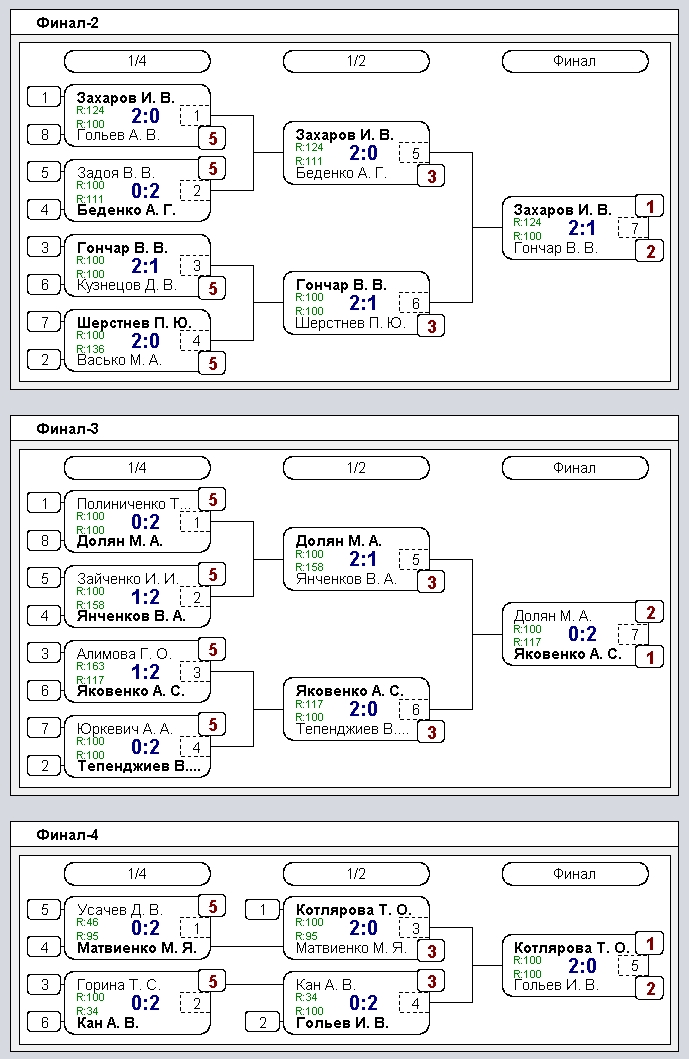
Task: Select Яковенко А. С. in the Финал-3 final match
Action: pyautogui.click(x=567, y=654)
